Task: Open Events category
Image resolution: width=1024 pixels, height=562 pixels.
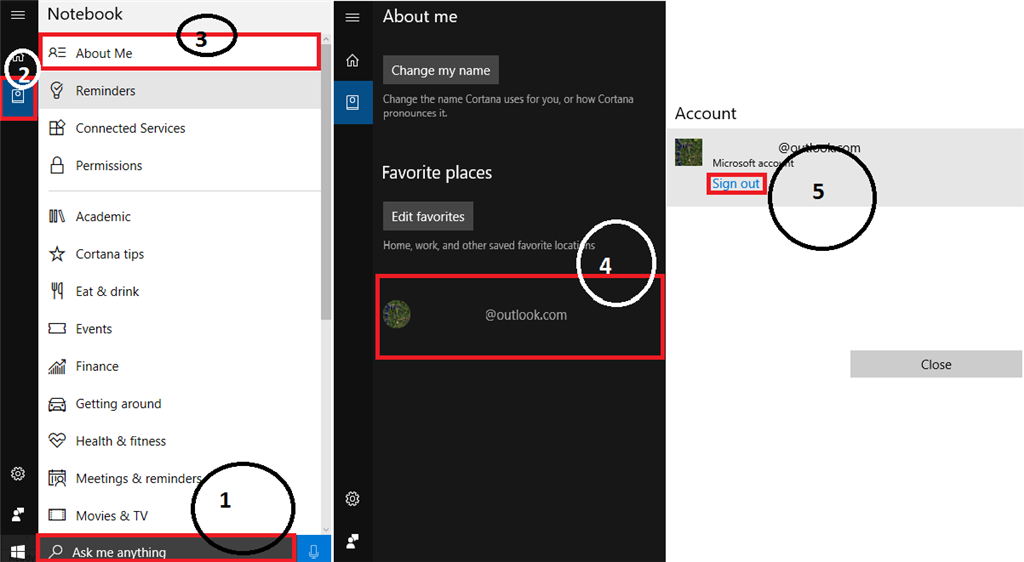Action: click(x=180, y=328)
